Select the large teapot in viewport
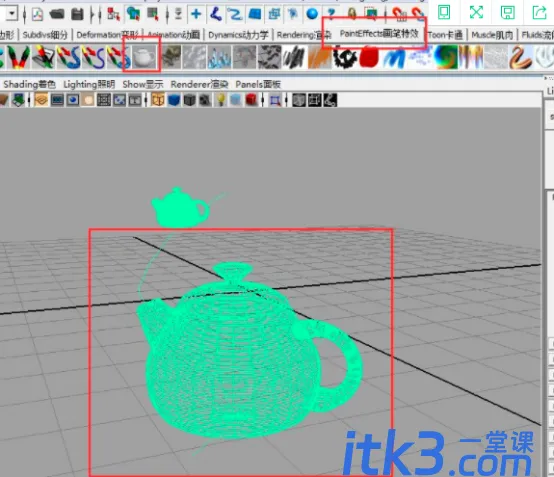 point(249,350)
